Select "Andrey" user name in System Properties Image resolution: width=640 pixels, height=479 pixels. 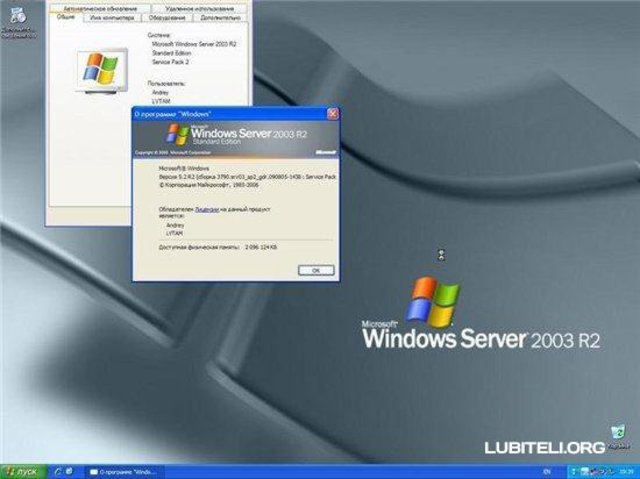pos(160,93)
